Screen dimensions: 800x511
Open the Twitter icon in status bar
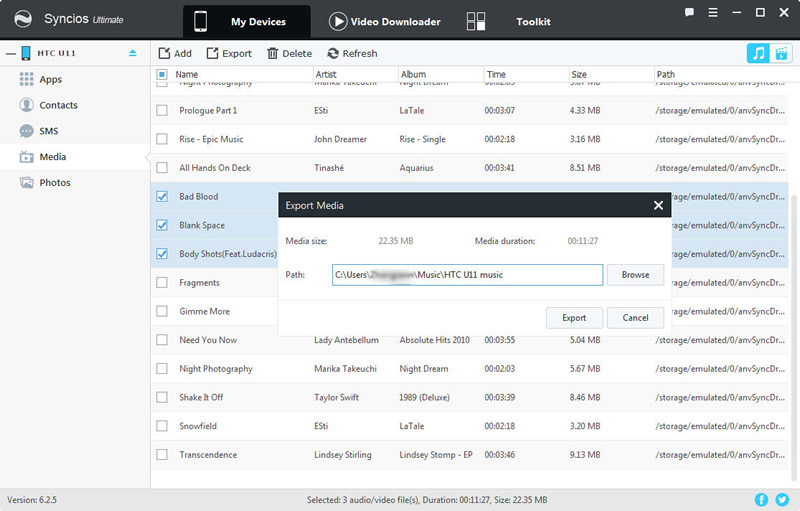click(782, 499)
